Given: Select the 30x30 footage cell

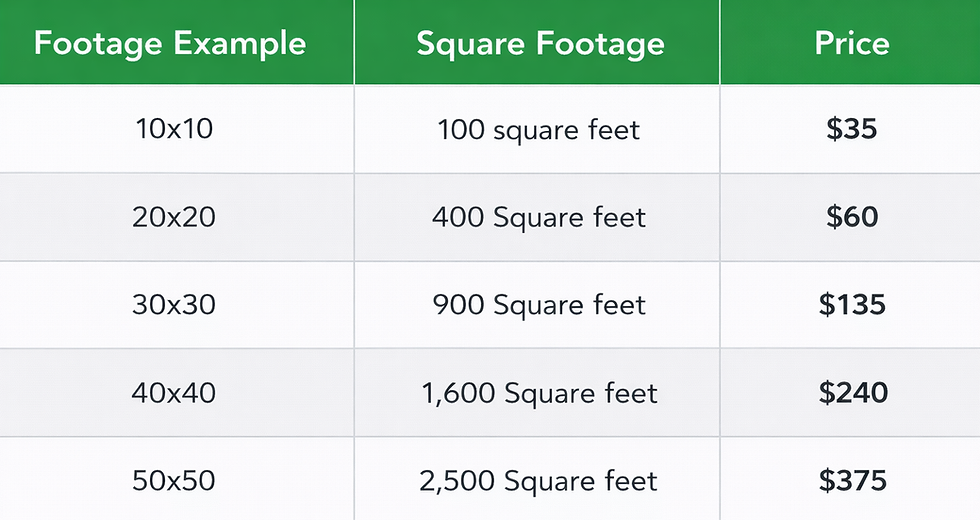Looking at the screenshot, I should (173, 304).
